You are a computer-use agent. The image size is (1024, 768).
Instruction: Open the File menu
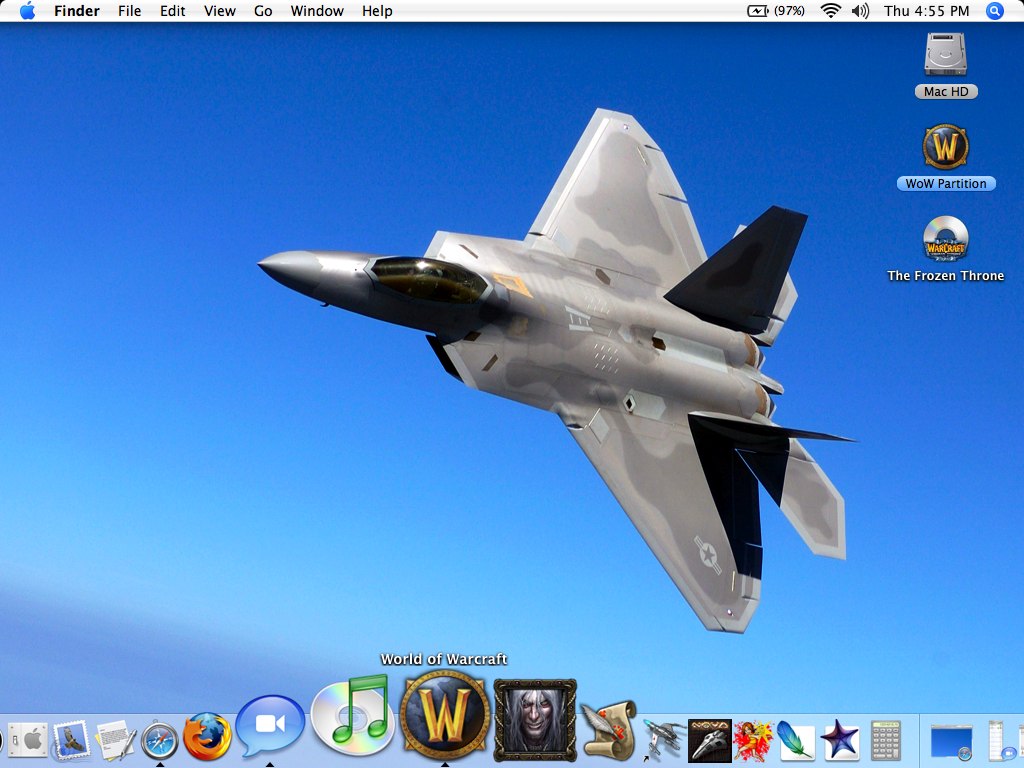coord(129,11)
